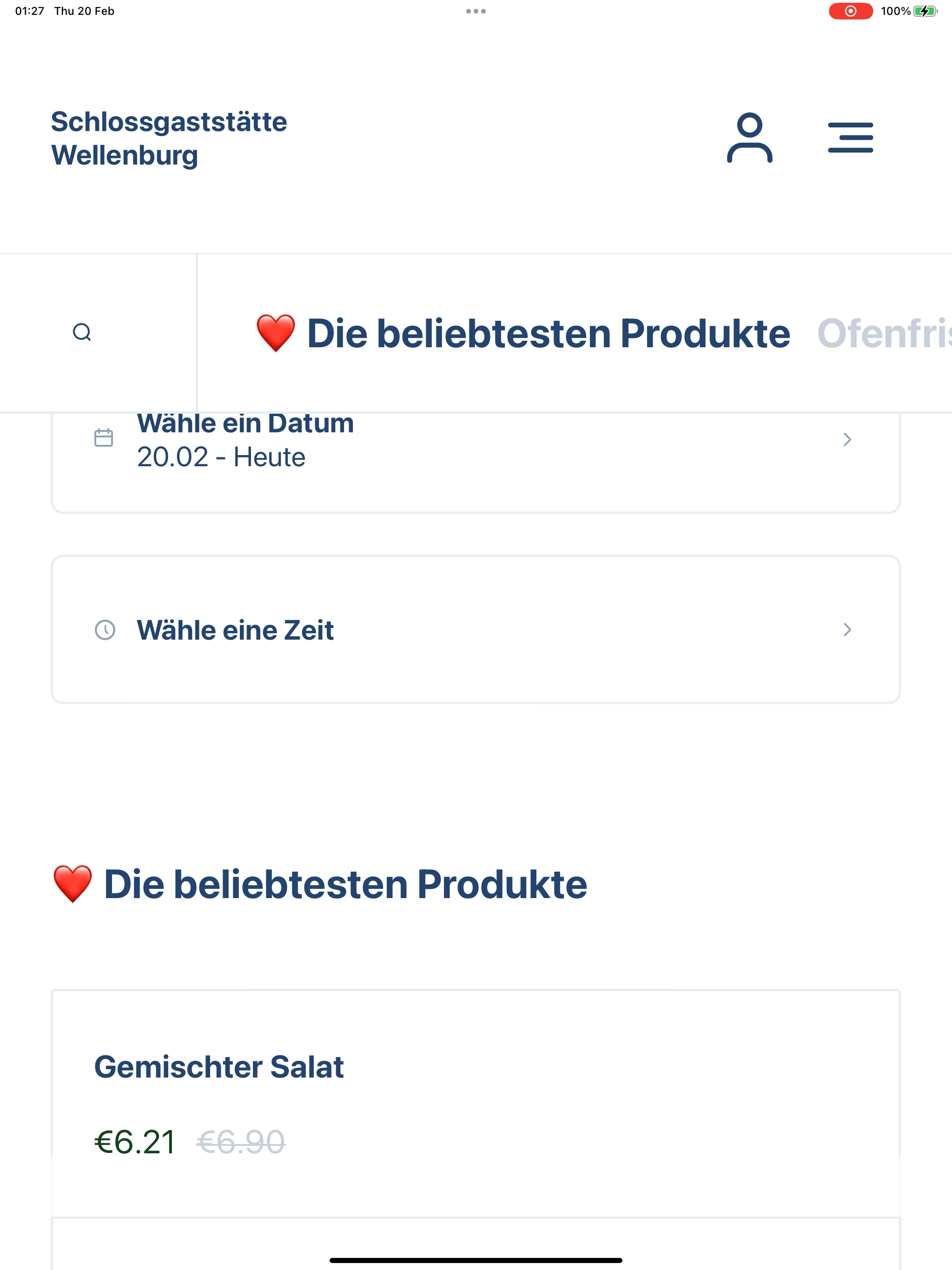Open the Wähle eine Zeit selector

476,629
